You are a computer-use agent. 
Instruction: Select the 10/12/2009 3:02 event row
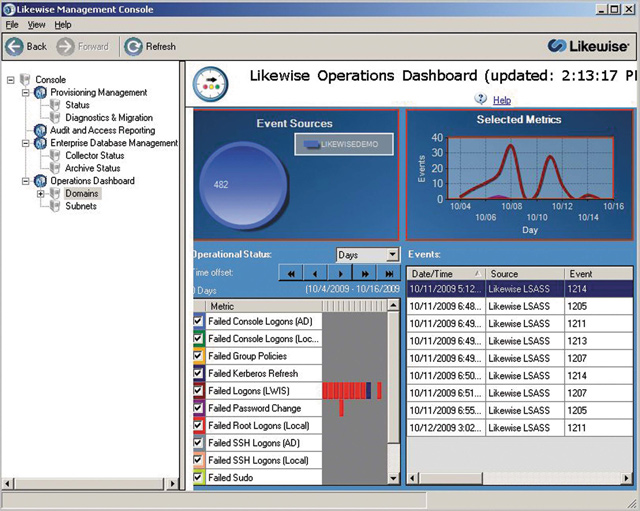coord(519,428)
